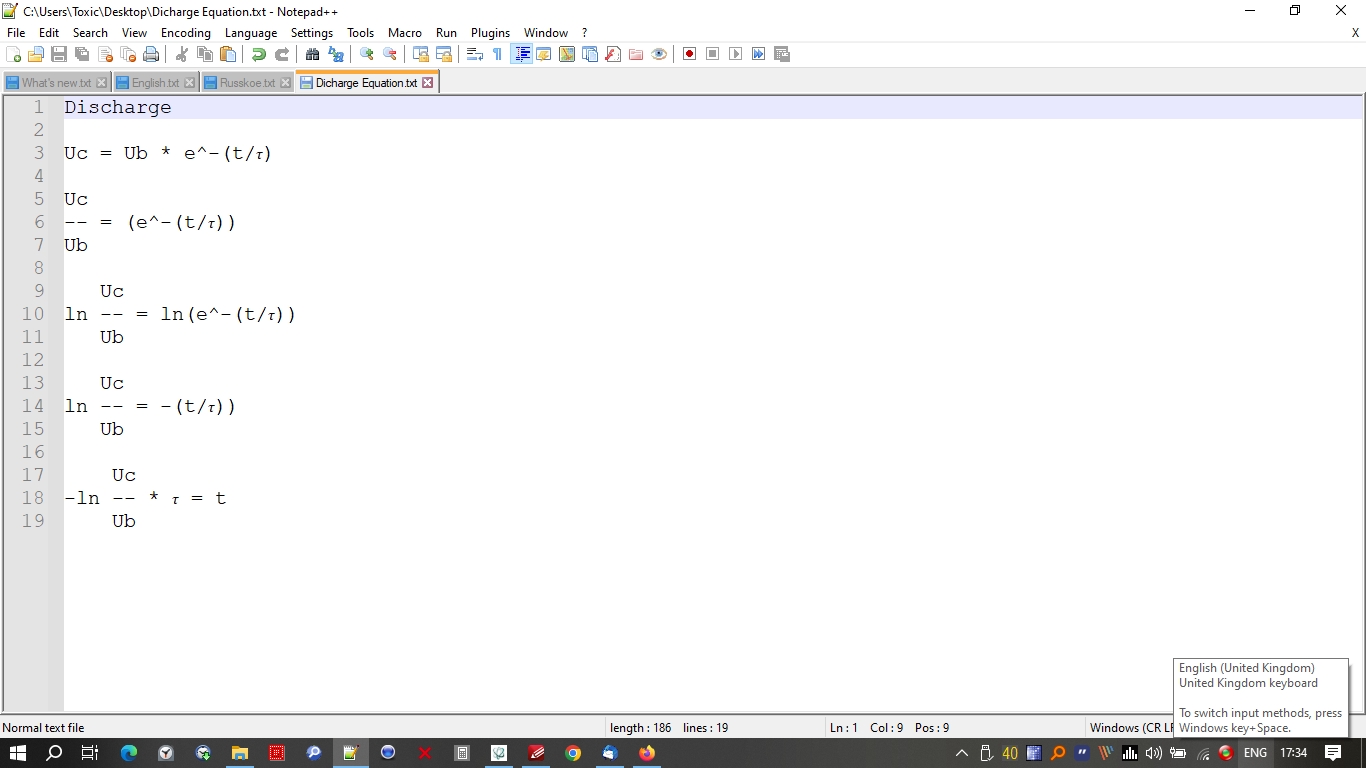1366x768 pixels.
Task: Open the Edit menu
Action: 49,33
